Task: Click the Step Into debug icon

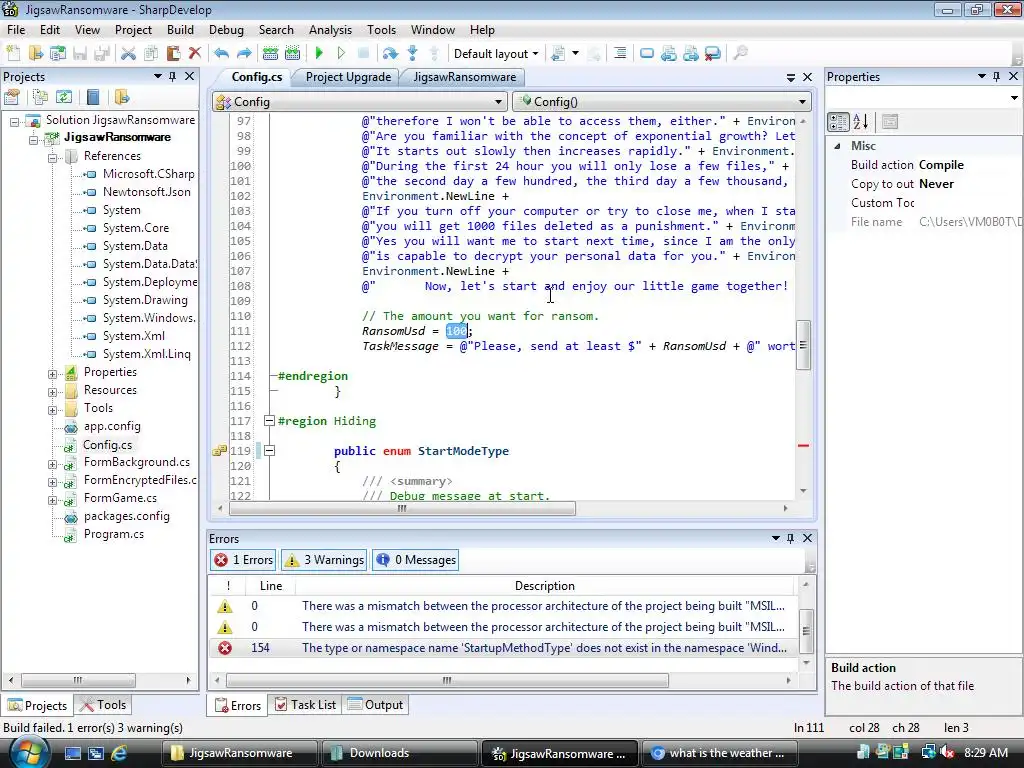Action: pos(412,54)
